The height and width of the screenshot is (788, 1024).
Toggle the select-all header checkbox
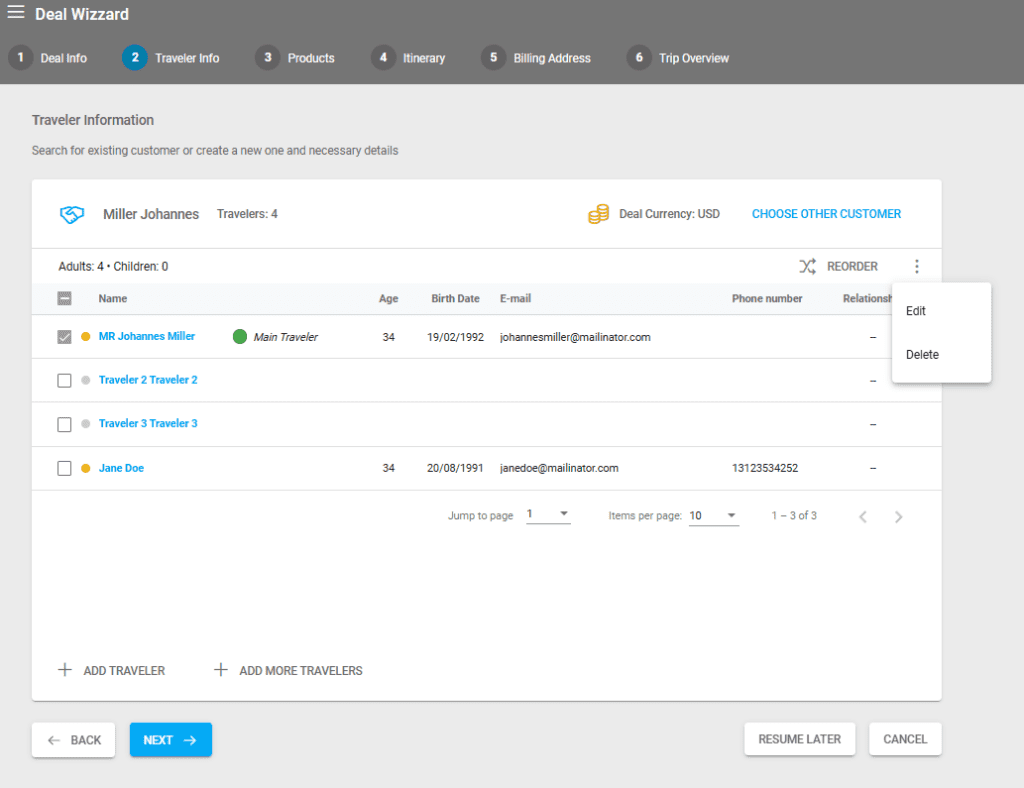coord(64,298)
